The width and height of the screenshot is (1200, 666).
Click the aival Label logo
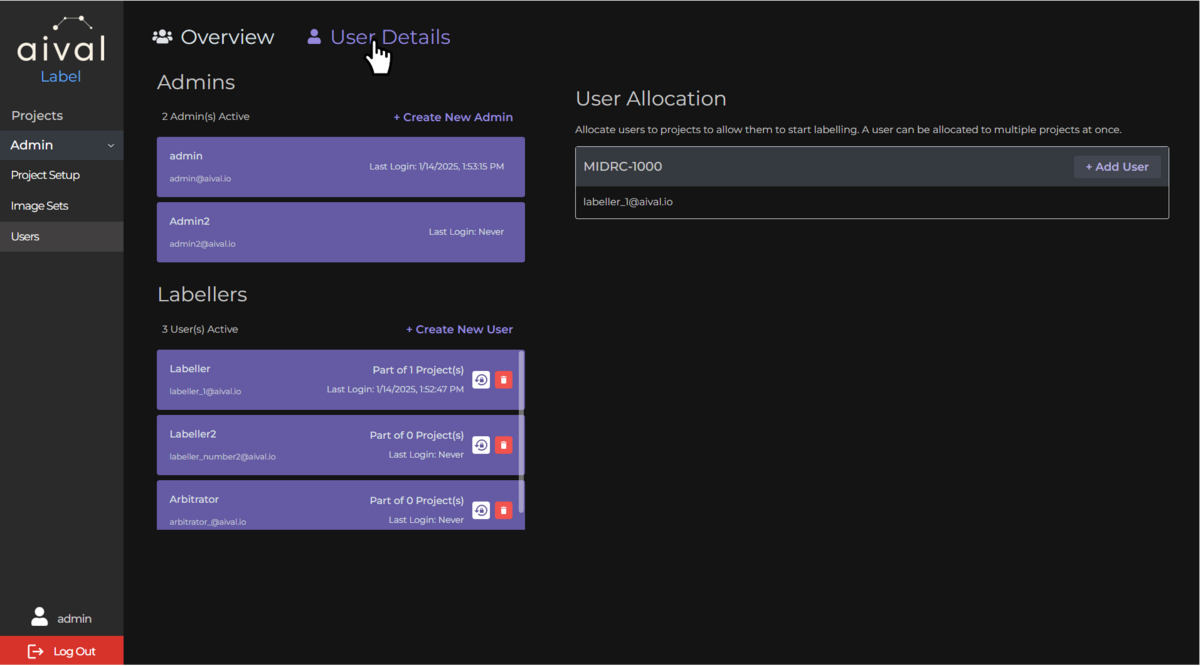(x=60, y=45)
